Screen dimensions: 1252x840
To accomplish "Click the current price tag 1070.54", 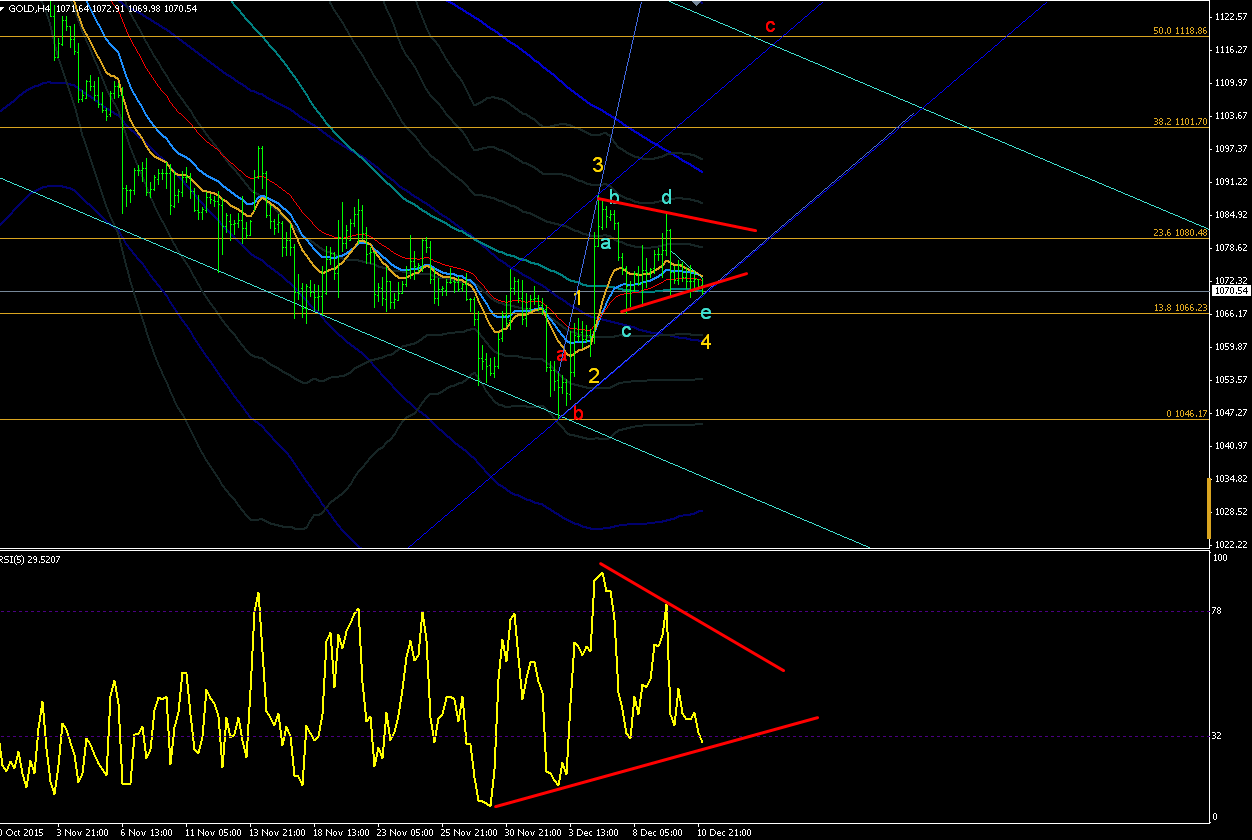I will (1230, 290).
